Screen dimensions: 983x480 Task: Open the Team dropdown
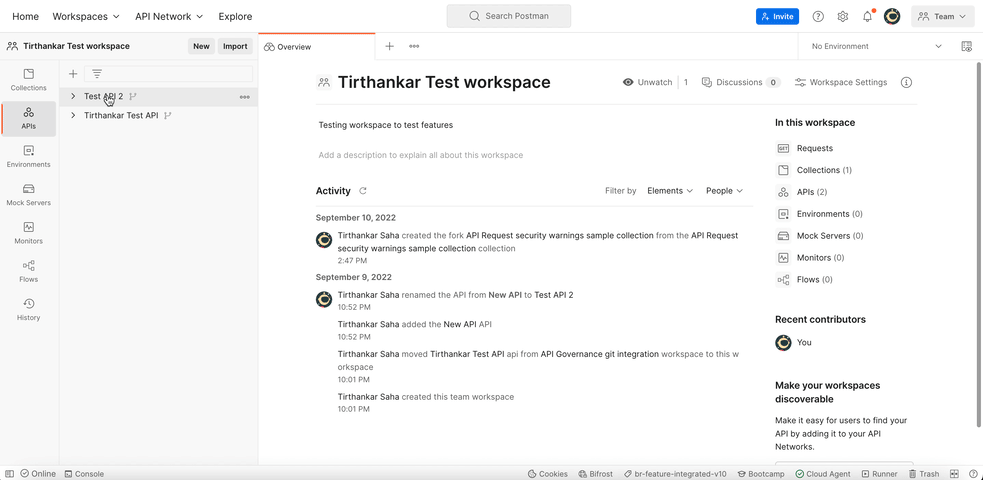(x=942, y=17)
